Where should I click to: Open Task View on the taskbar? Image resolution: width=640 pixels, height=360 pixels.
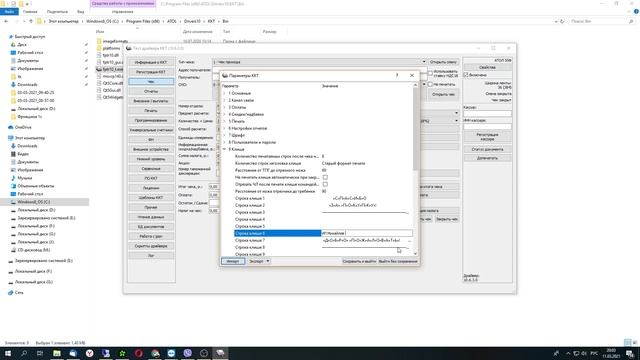(40, 353)
